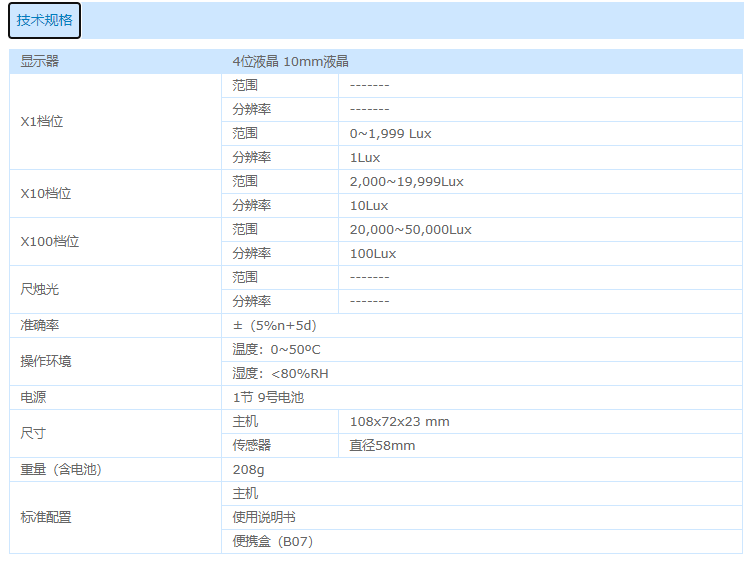Click the 100Lux resolution value
The height and width of the screenshot is (562, 747).
click(x=373, y=253)
